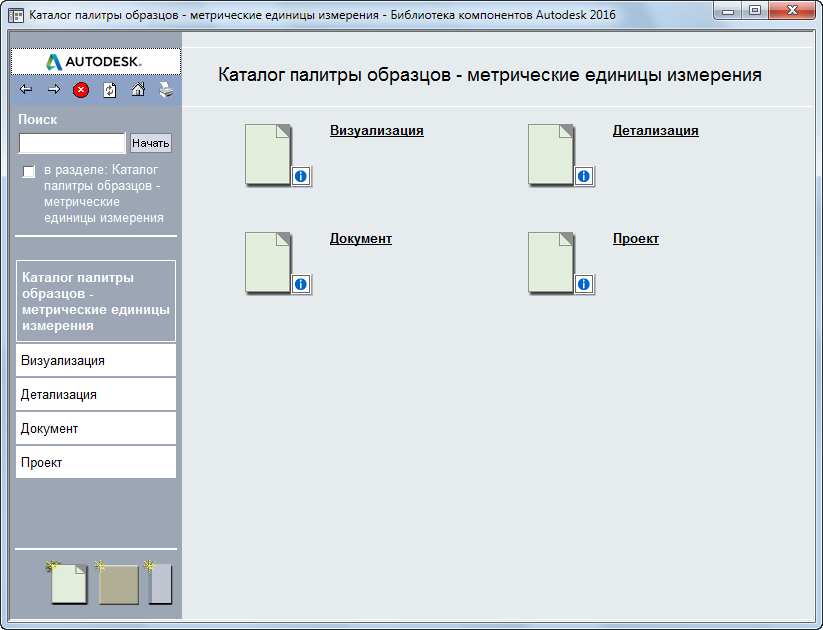The width and height of the screenshot is (823, 630).
Task: Select the sidebar catalog heading 'Каталог палитры образцов'
Action: [96, 301]
